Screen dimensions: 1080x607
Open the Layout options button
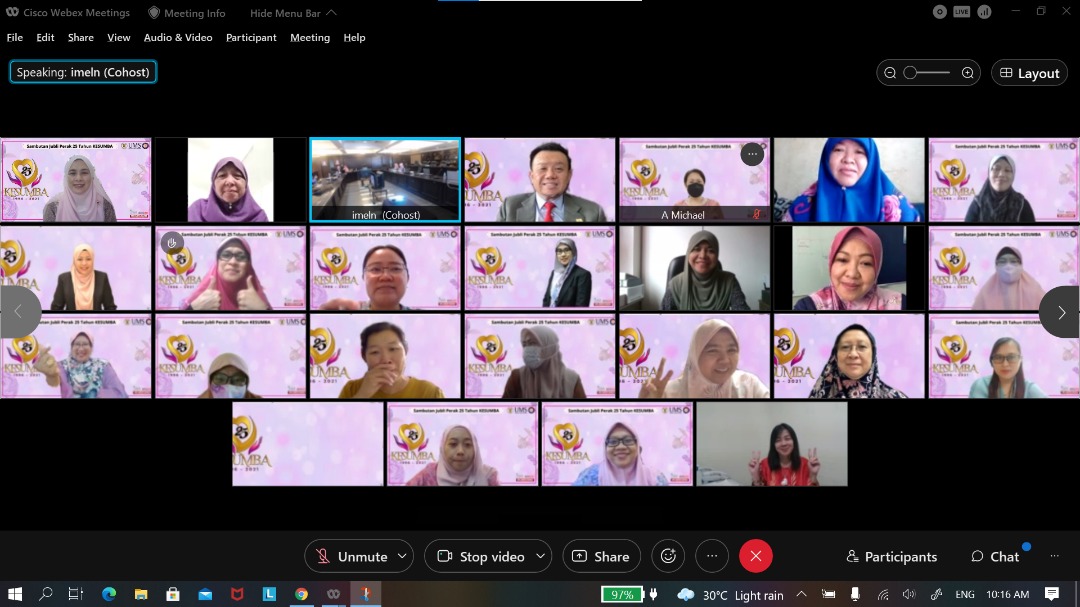click(1029, 73)
